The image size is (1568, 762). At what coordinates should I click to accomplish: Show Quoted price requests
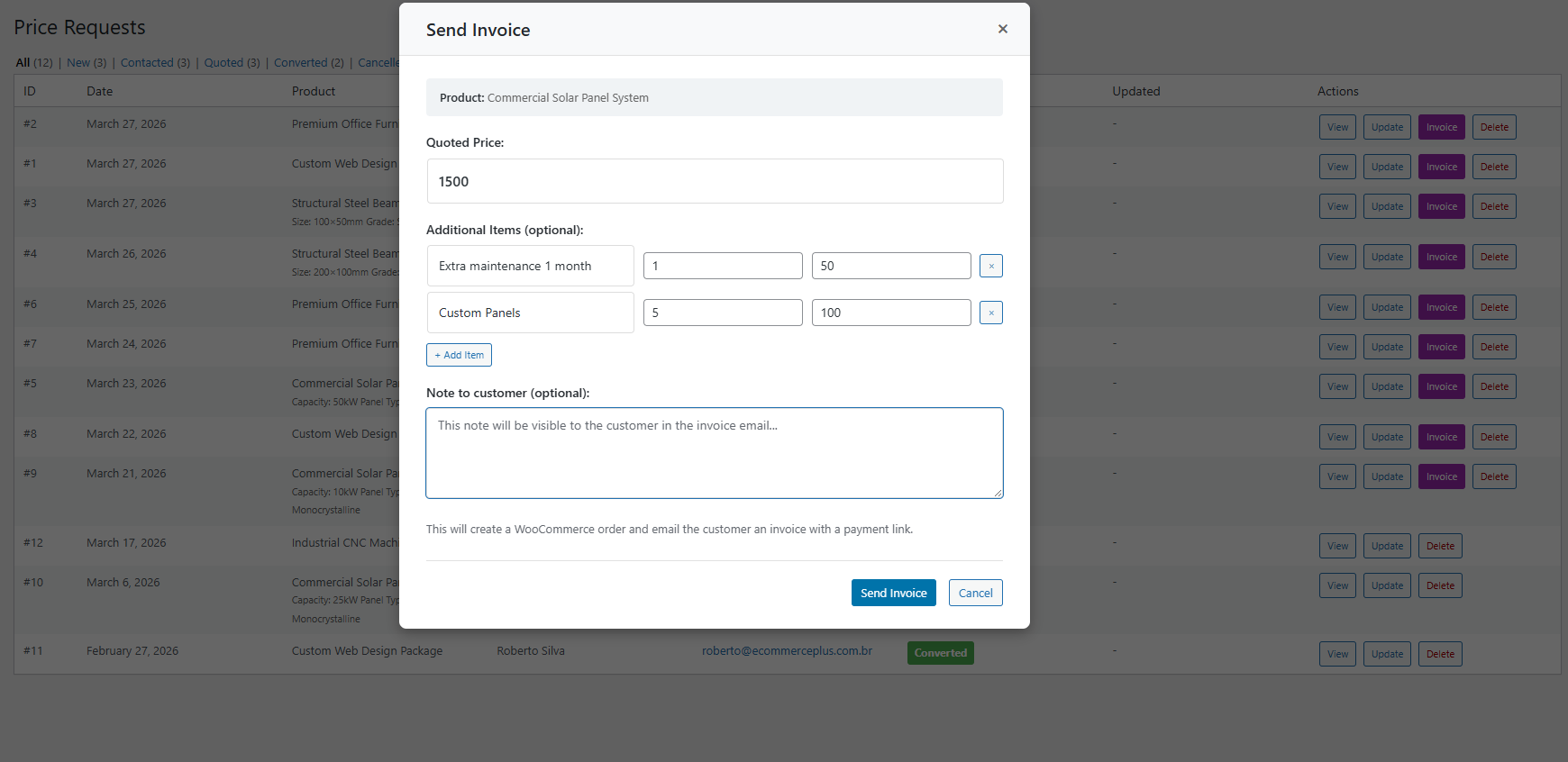coord(223,63)
